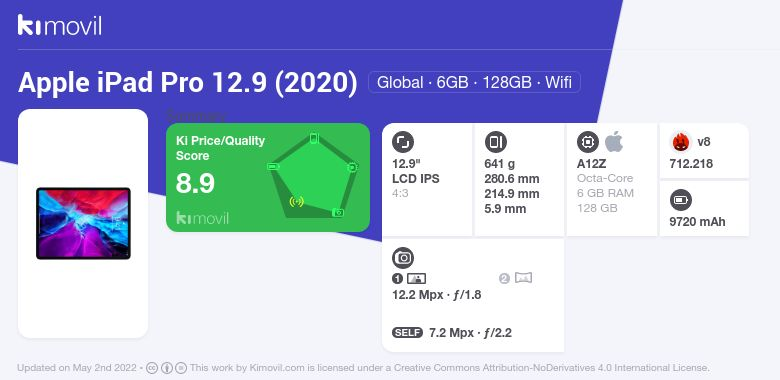Click the processor chip icon
The image size is (780, 380).
coord(587,142)
